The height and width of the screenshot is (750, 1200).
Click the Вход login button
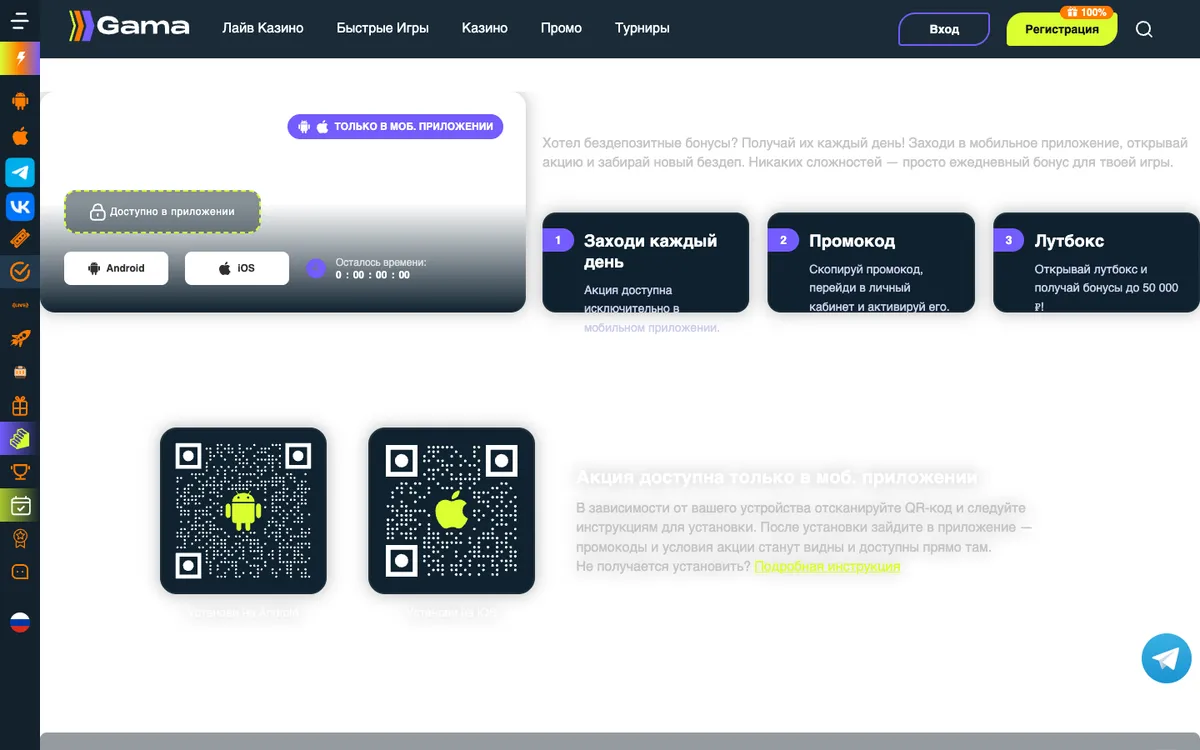pos(944,29)
